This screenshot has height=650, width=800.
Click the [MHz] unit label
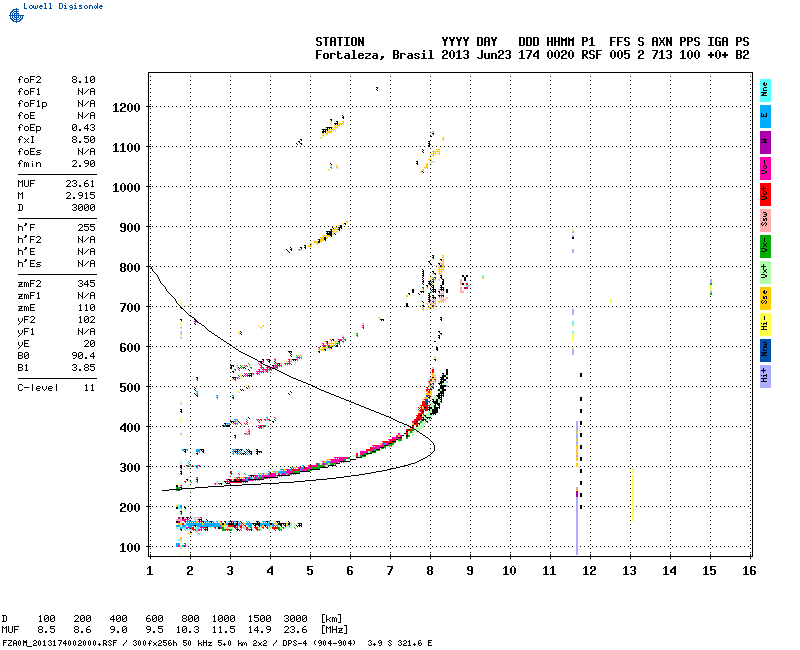[x=335, y=630]
